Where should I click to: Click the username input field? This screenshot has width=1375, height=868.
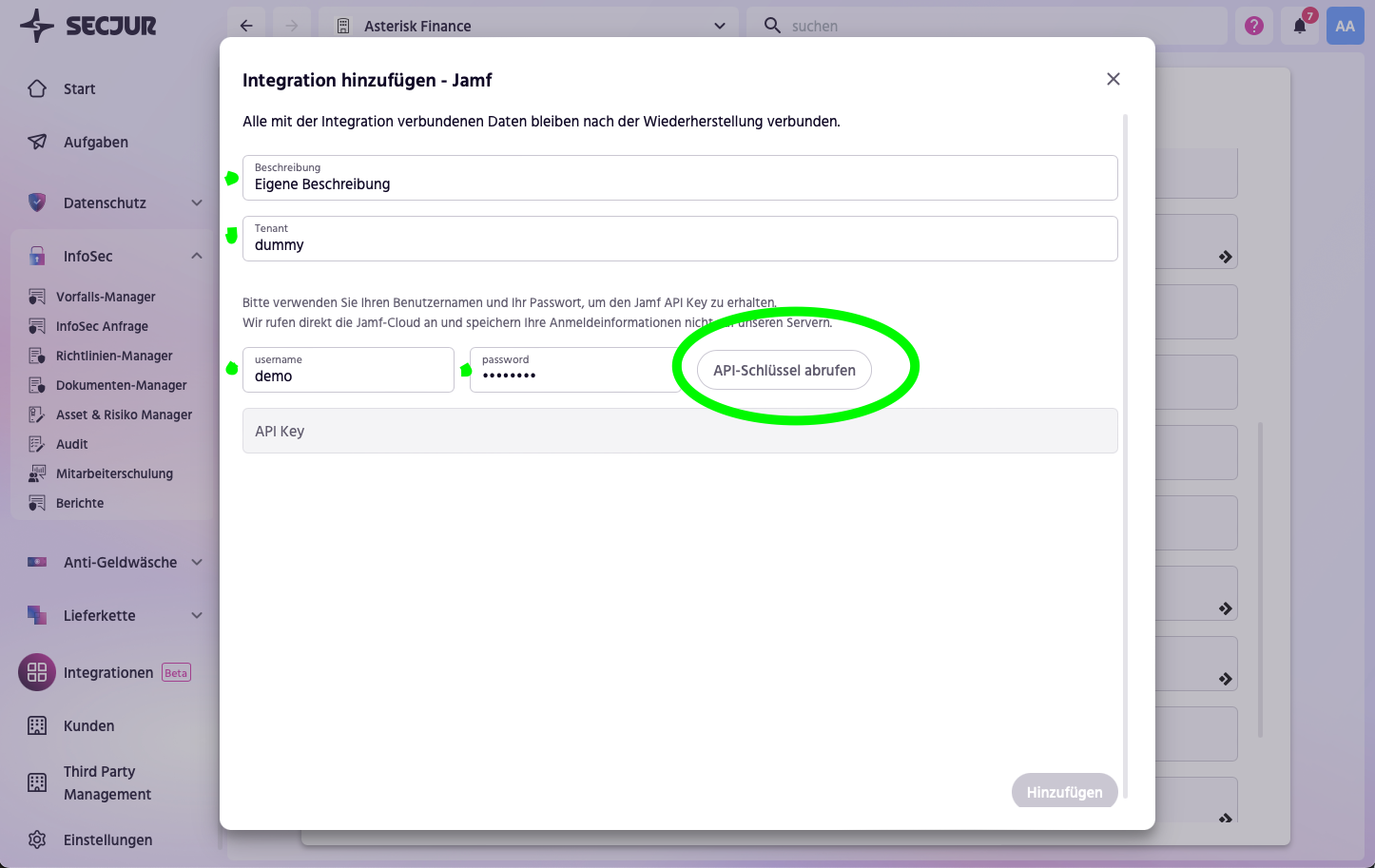point(348,370)
